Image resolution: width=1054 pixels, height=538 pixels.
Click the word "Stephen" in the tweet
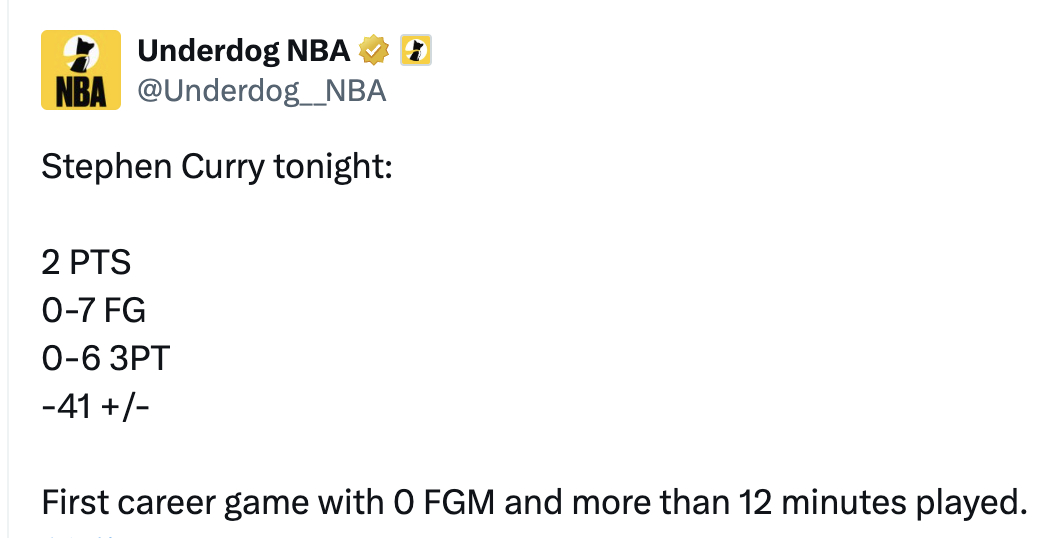point(106,167)
